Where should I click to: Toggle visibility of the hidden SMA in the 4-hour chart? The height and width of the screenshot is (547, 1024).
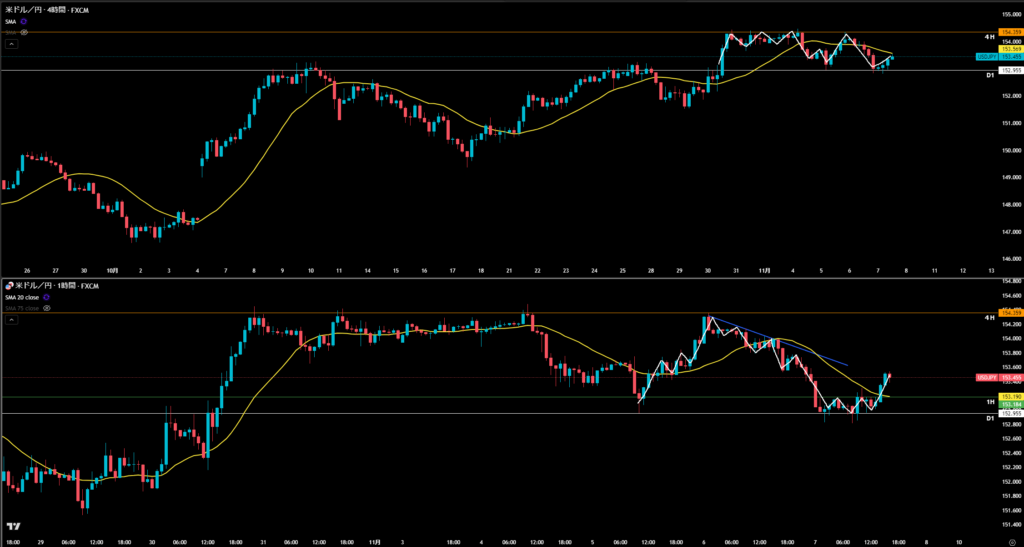23,32
